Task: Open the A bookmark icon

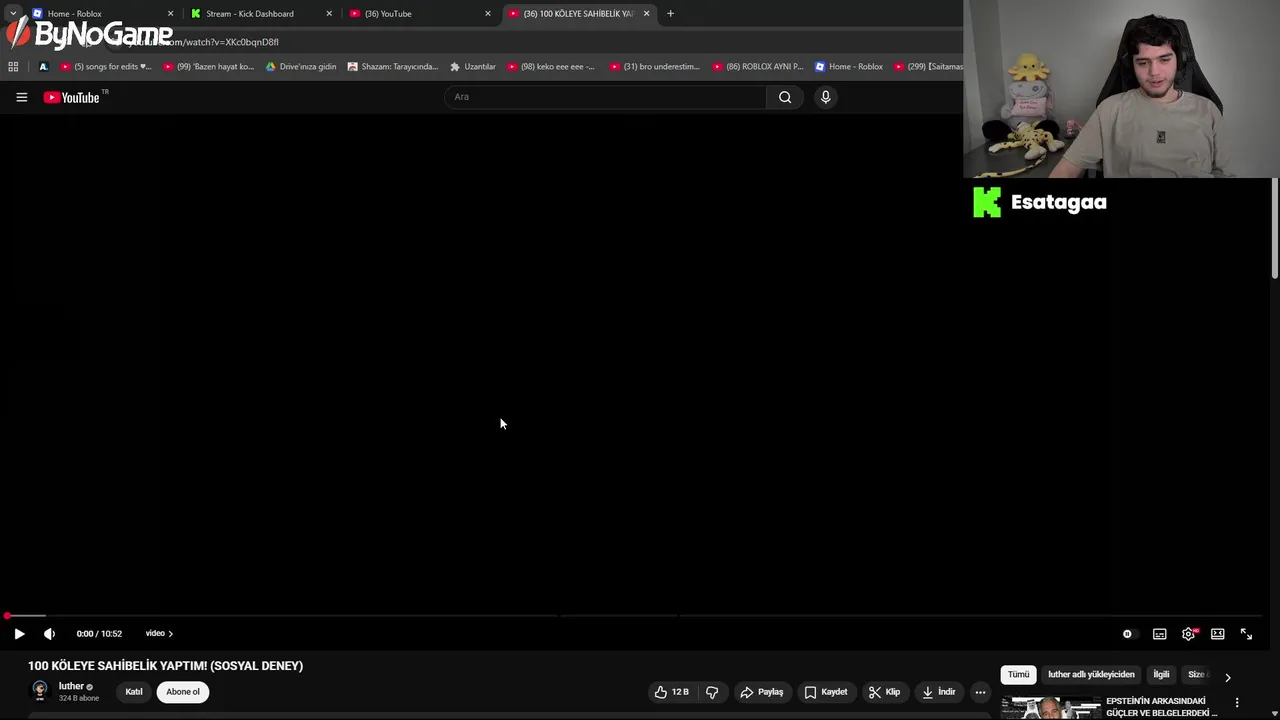Action: (x=43, y=67)
